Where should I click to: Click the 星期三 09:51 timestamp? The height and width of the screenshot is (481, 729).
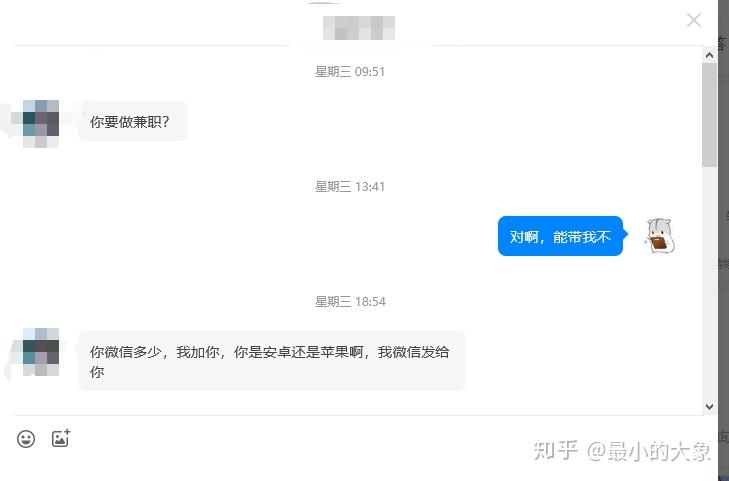(x=350, y=72)
